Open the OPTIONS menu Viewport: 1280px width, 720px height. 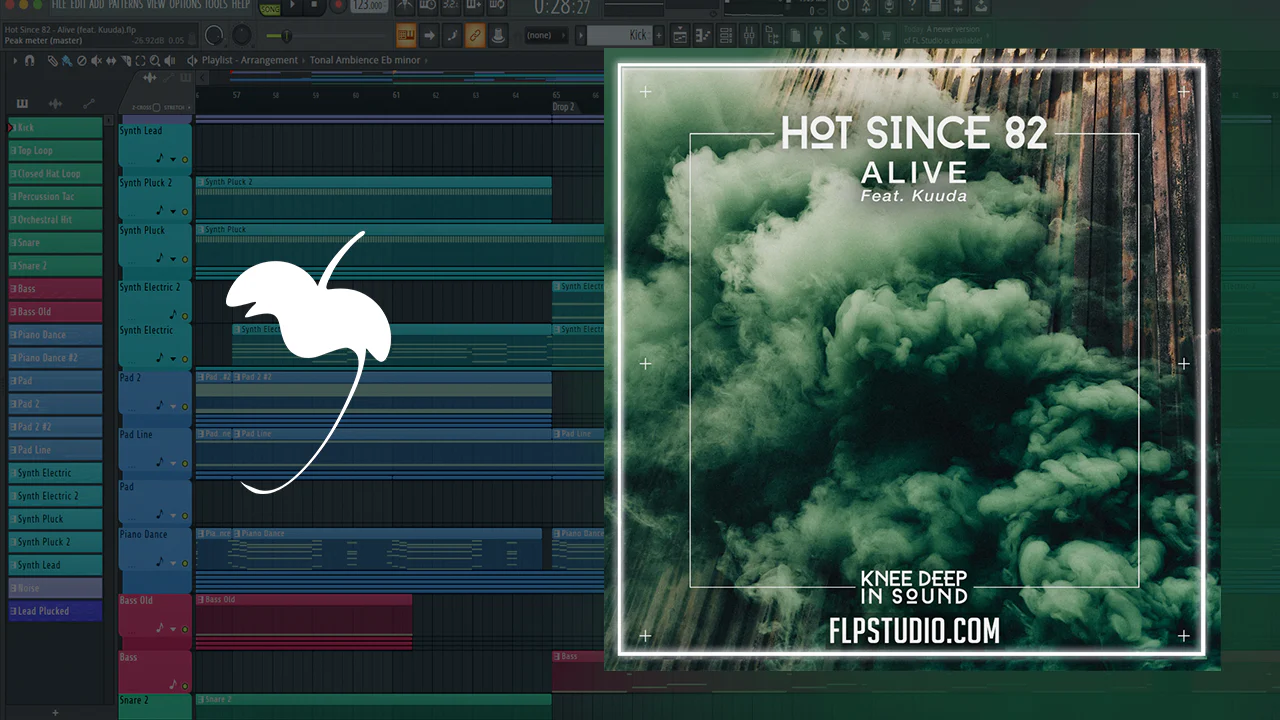[x=185, y=5]
